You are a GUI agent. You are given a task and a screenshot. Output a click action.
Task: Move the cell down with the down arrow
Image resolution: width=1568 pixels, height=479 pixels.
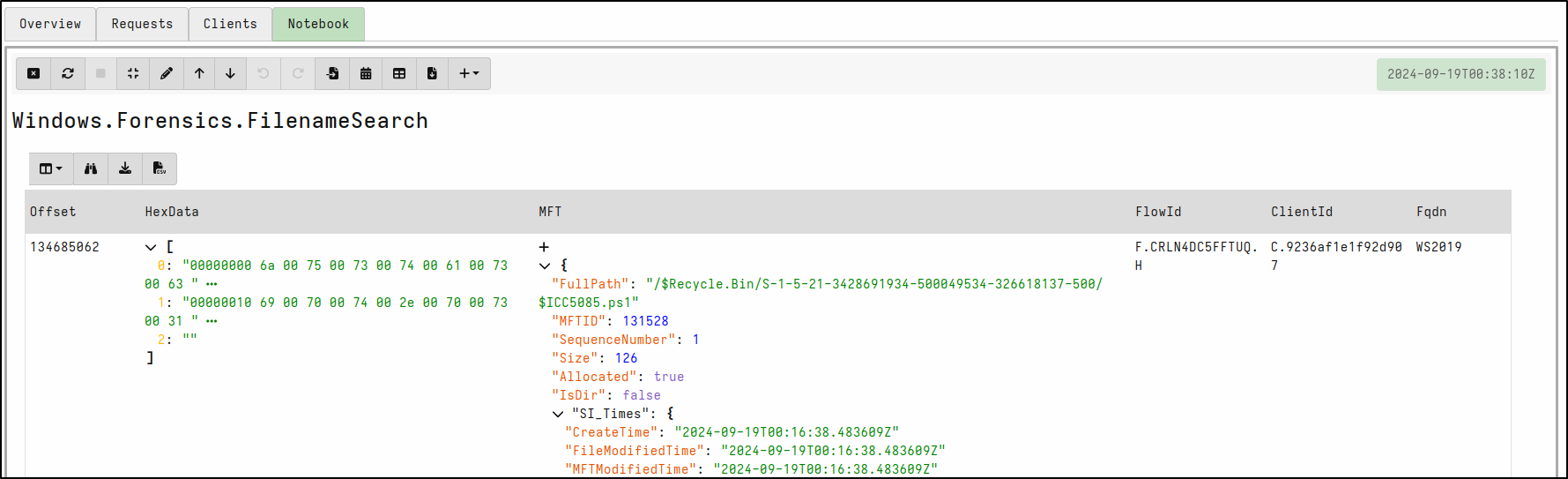pos(230,73)
